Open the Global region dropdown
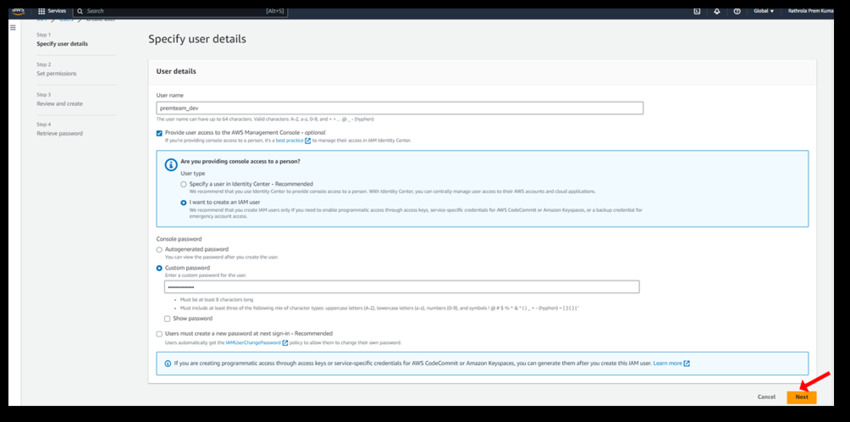This screenshot has width=850, height=422. point(763,11)
